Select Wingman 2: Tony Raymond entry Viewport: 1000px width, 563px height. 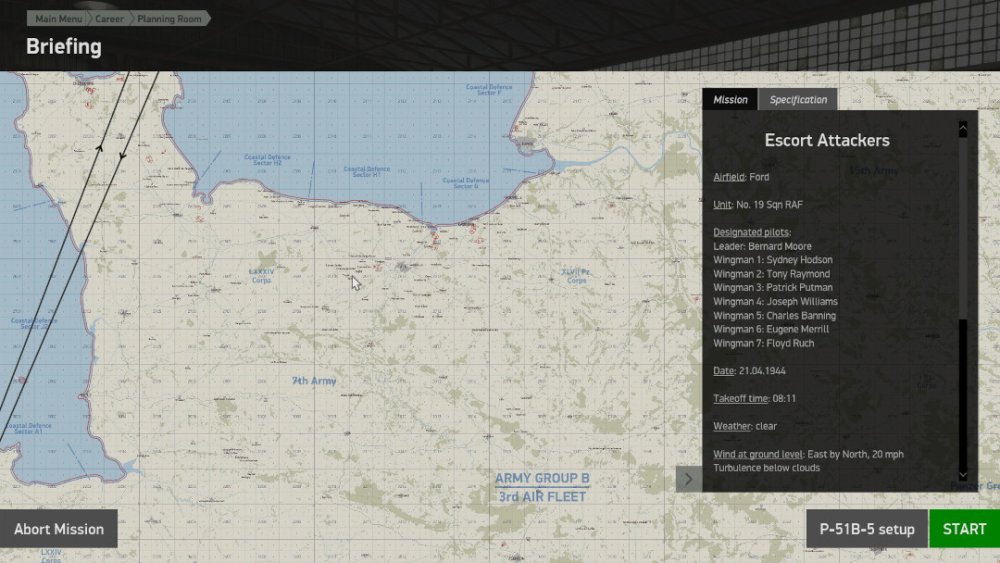pos(771,274)
